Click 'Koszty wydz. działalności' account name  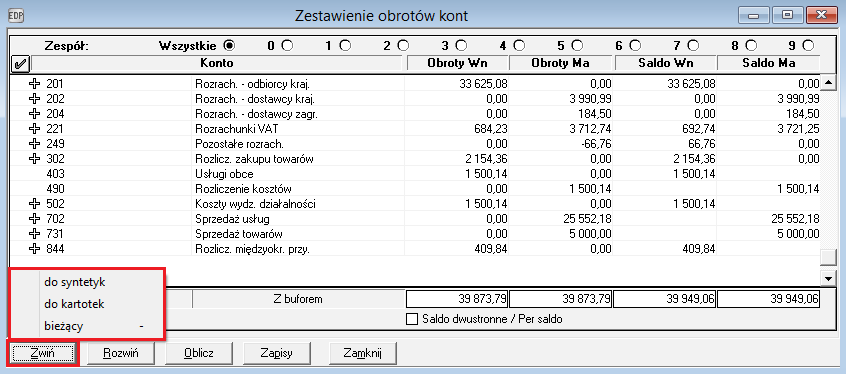coord(255,204)
